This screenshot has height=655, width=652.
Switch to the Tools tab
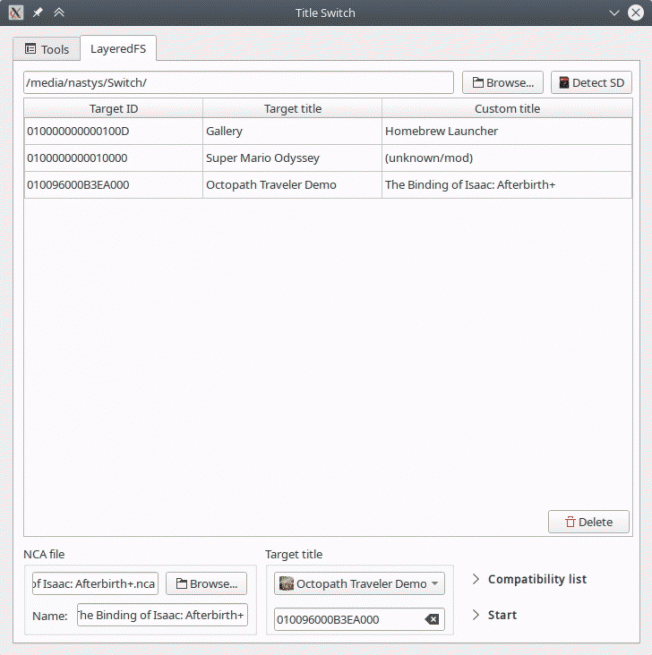click(47, 49)
